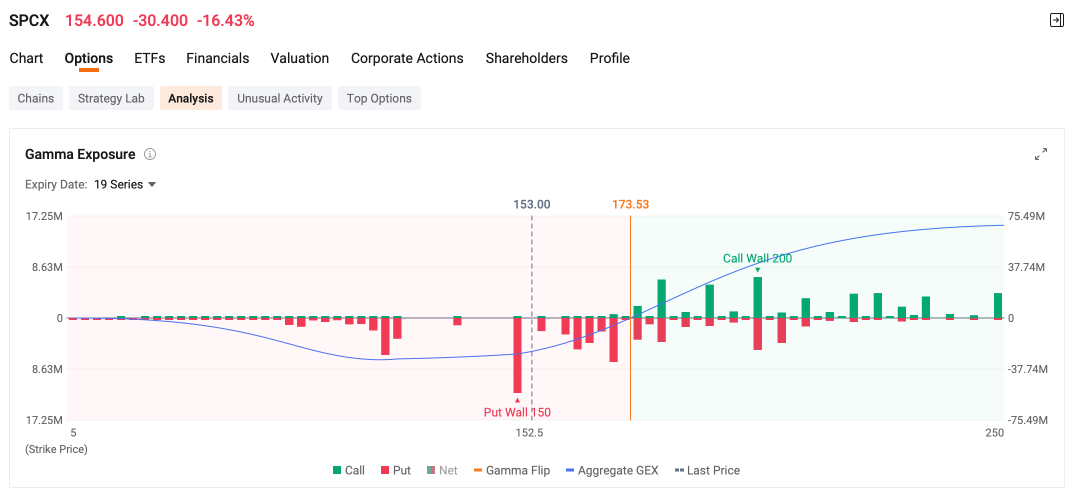Enable the Net series in the legend
This screenshot has height=490, width=1078.
(x=442, y=471)
